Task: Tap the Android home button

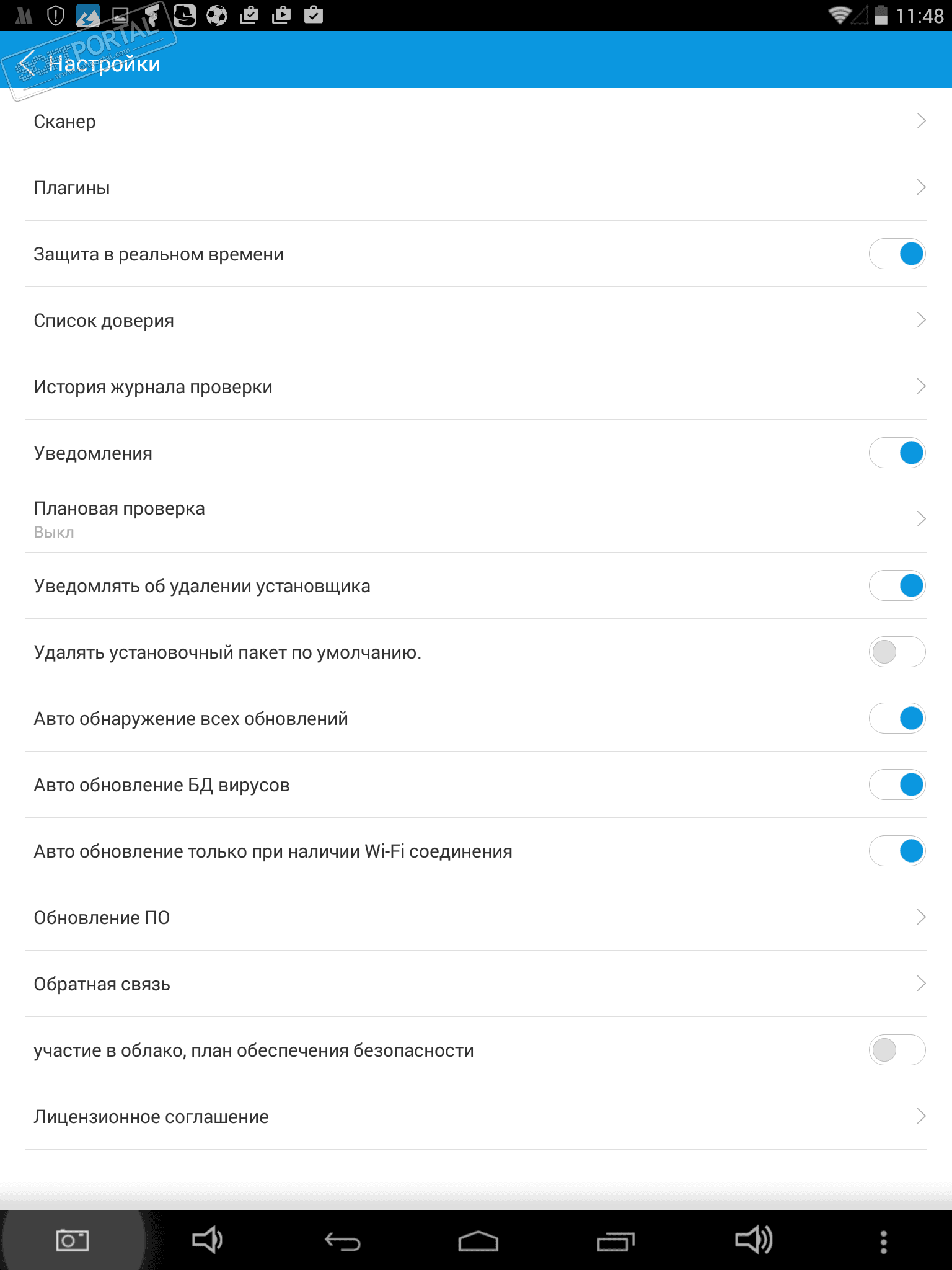Action: click(x=478, y=1241)
